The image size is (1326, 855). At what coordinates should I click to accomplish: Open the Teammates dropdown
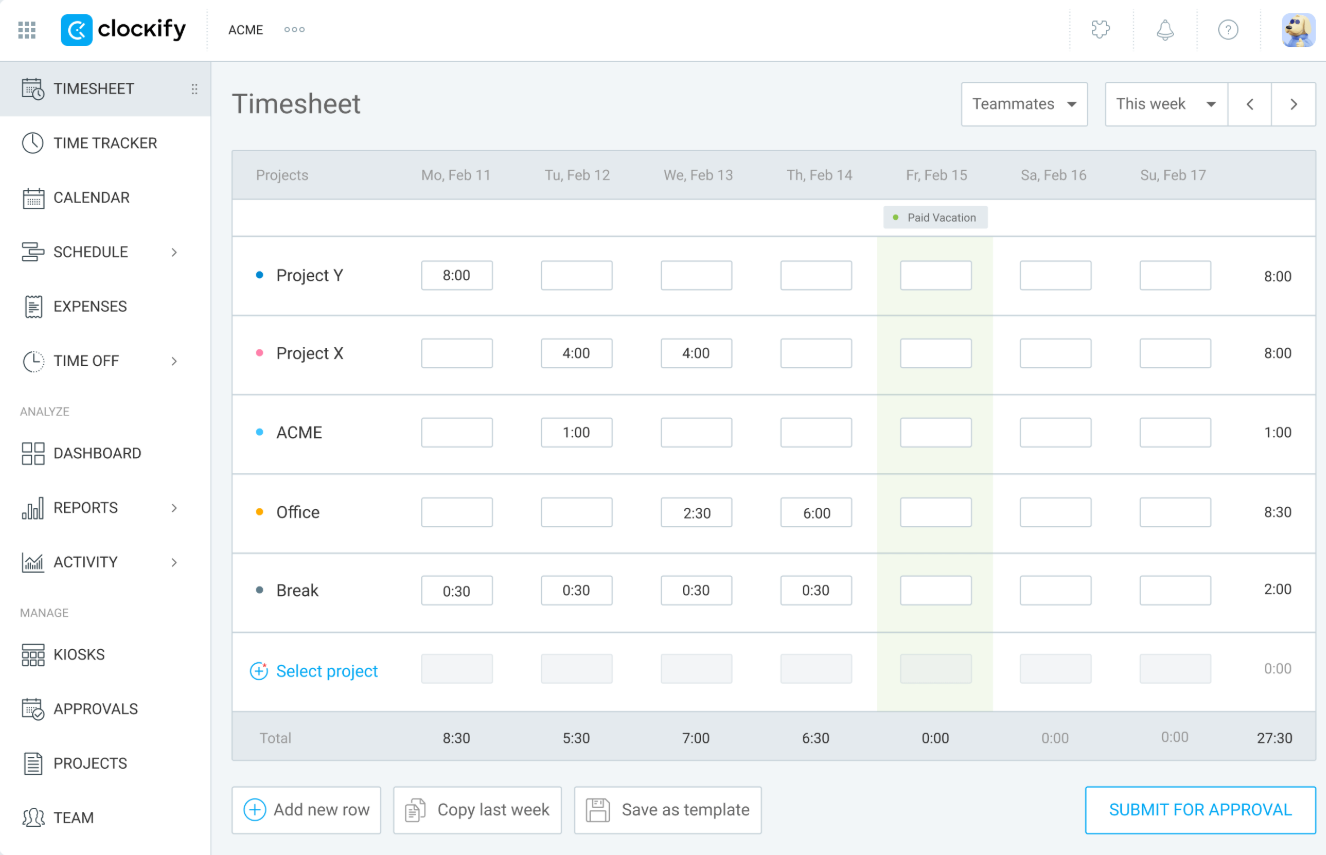click(x=1024, y=104)
